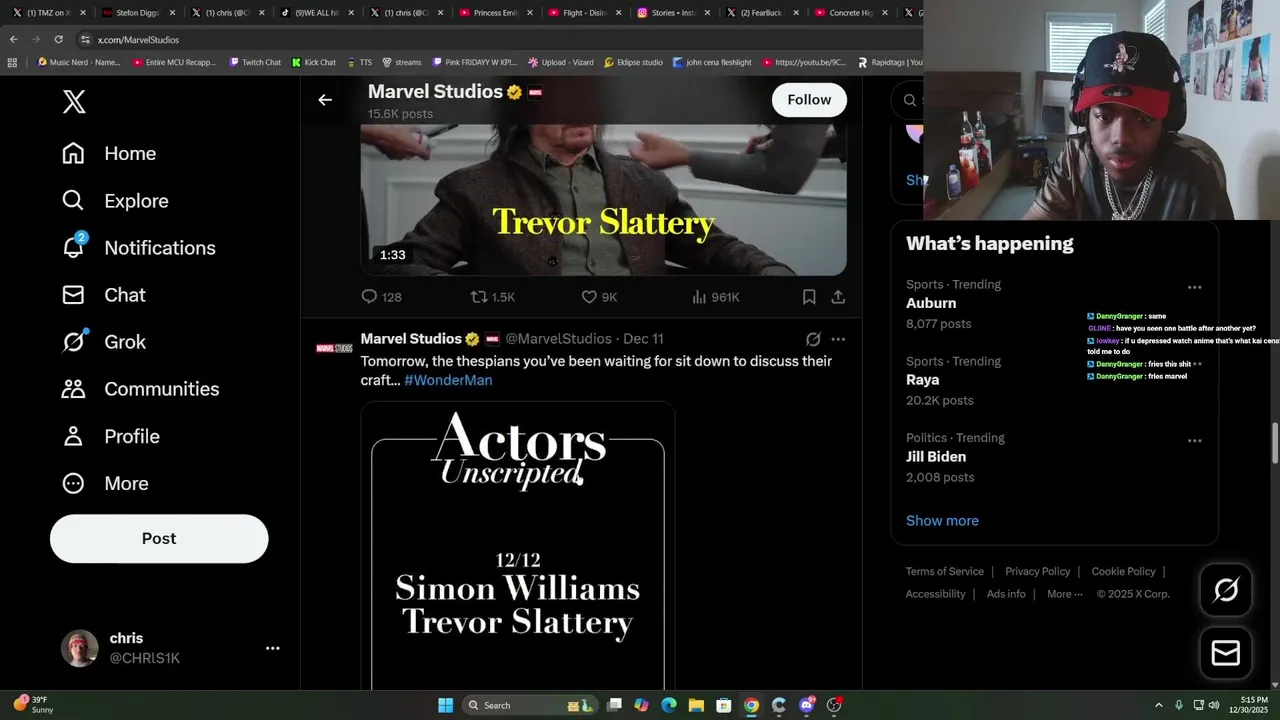
Task: Open Chat in the sidebar
Action: (x=103, y=295)
